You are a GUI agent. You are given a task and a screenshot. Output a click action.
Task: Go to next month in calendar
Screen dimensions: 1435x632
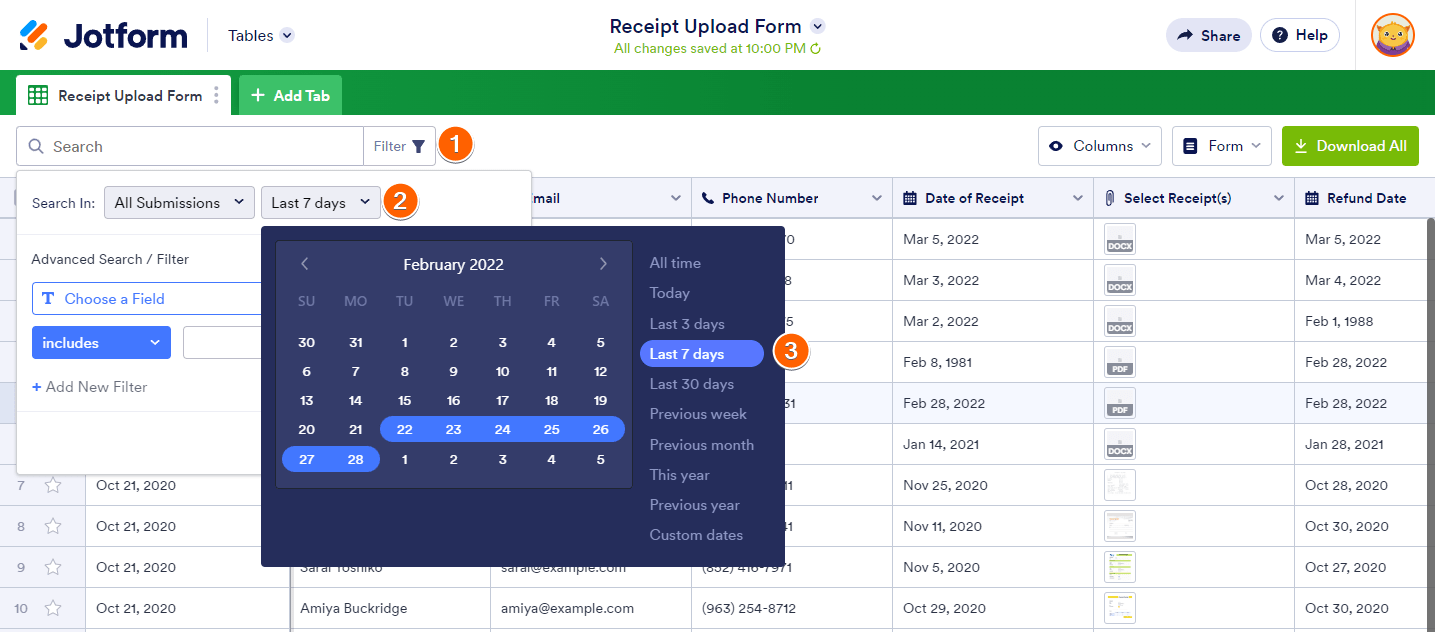click(603, 264)
